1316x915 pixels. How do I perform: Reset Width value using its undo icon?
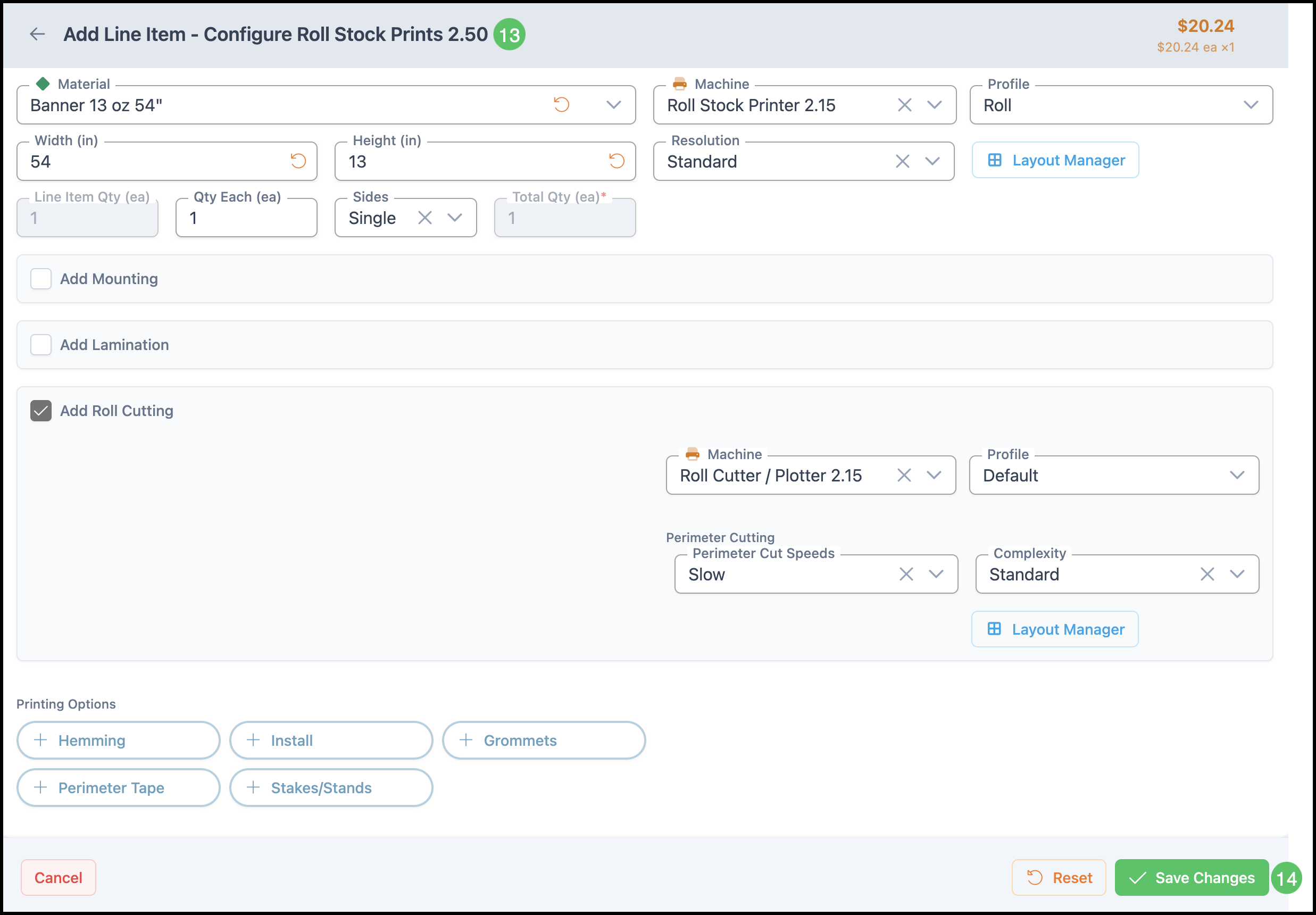click(x=298, y=161)
